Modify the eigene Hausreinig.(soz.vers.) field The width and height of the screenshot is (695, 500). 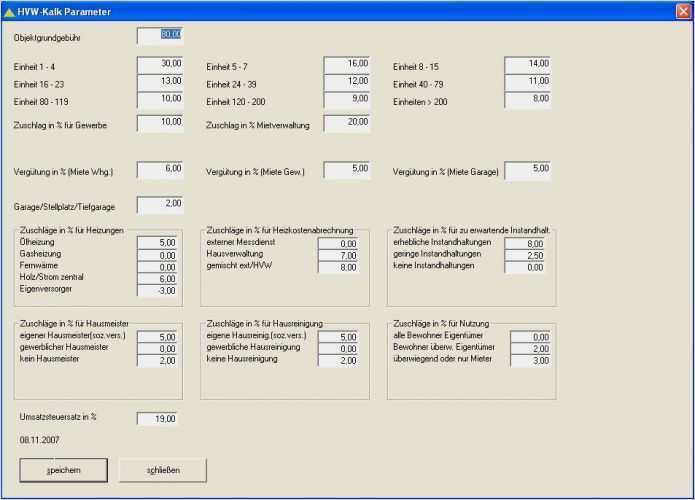click(338, 336)
